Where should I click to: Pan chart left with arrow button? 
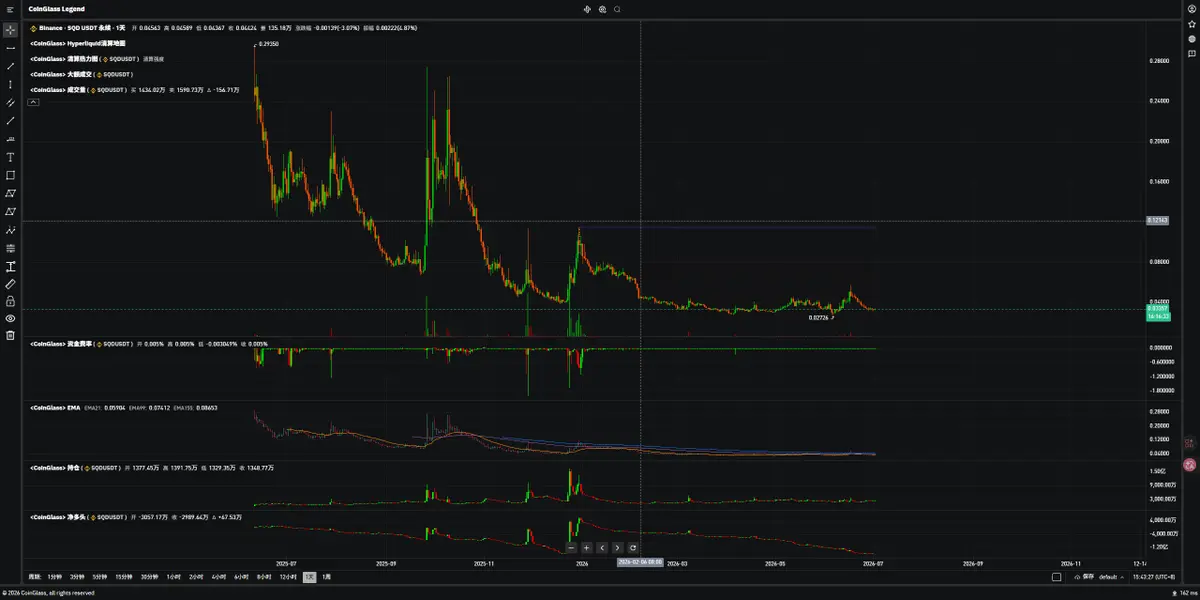click(602, 548)
